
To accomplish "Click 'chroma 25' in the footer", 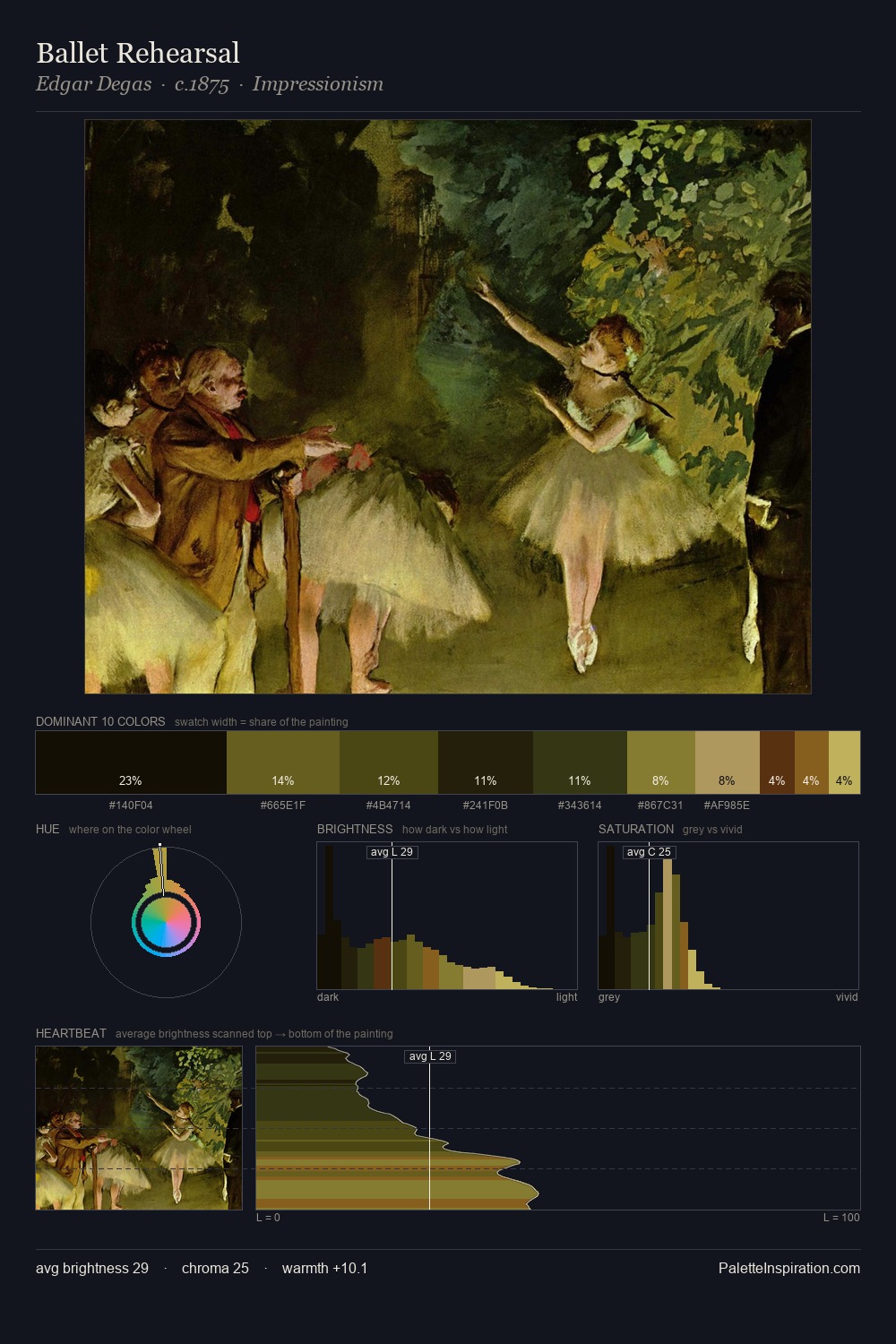I will [x=215, y=1268].
